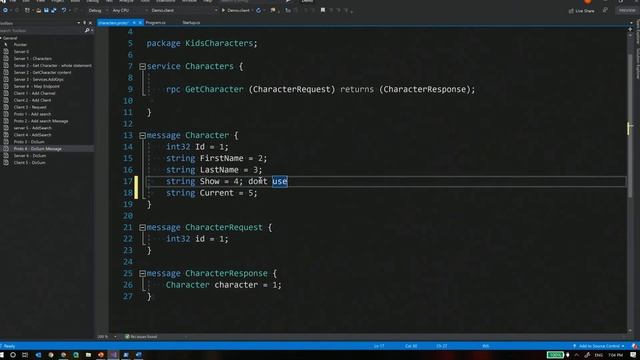Select 'Server 2 - Get Character - whole statement'
The image size is (640, 360).
click(53, 65)
